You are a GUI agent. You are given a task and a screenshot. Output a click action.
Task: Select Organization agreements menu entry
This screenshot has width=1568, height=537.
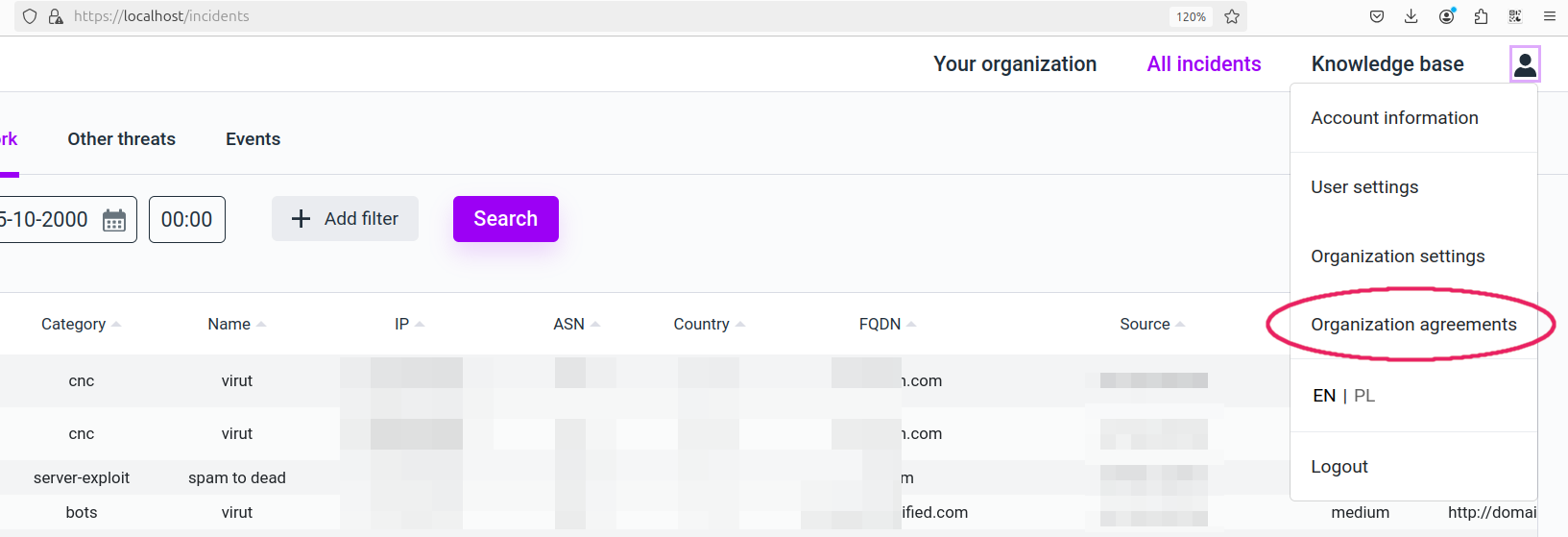click(1413, 325)
